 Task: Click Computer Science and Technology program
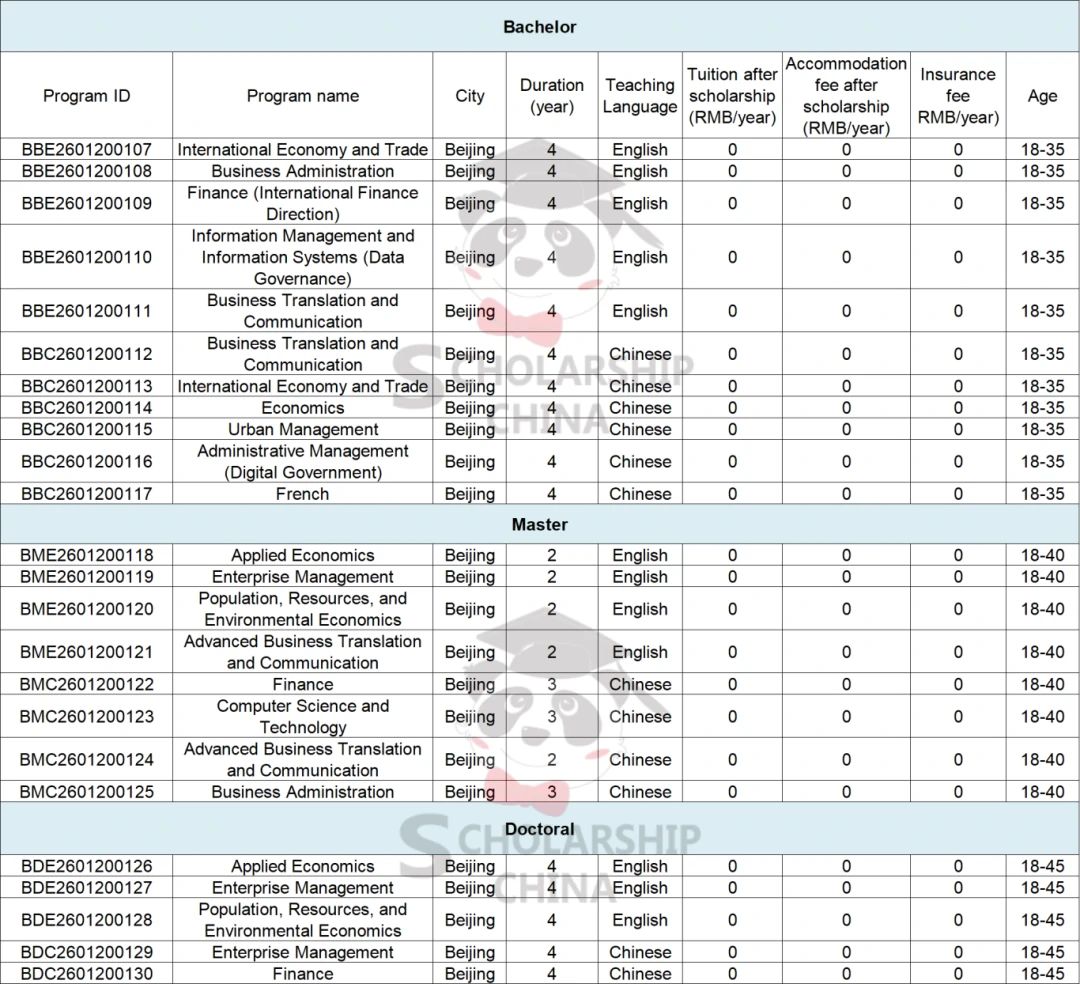click(302, 717)
